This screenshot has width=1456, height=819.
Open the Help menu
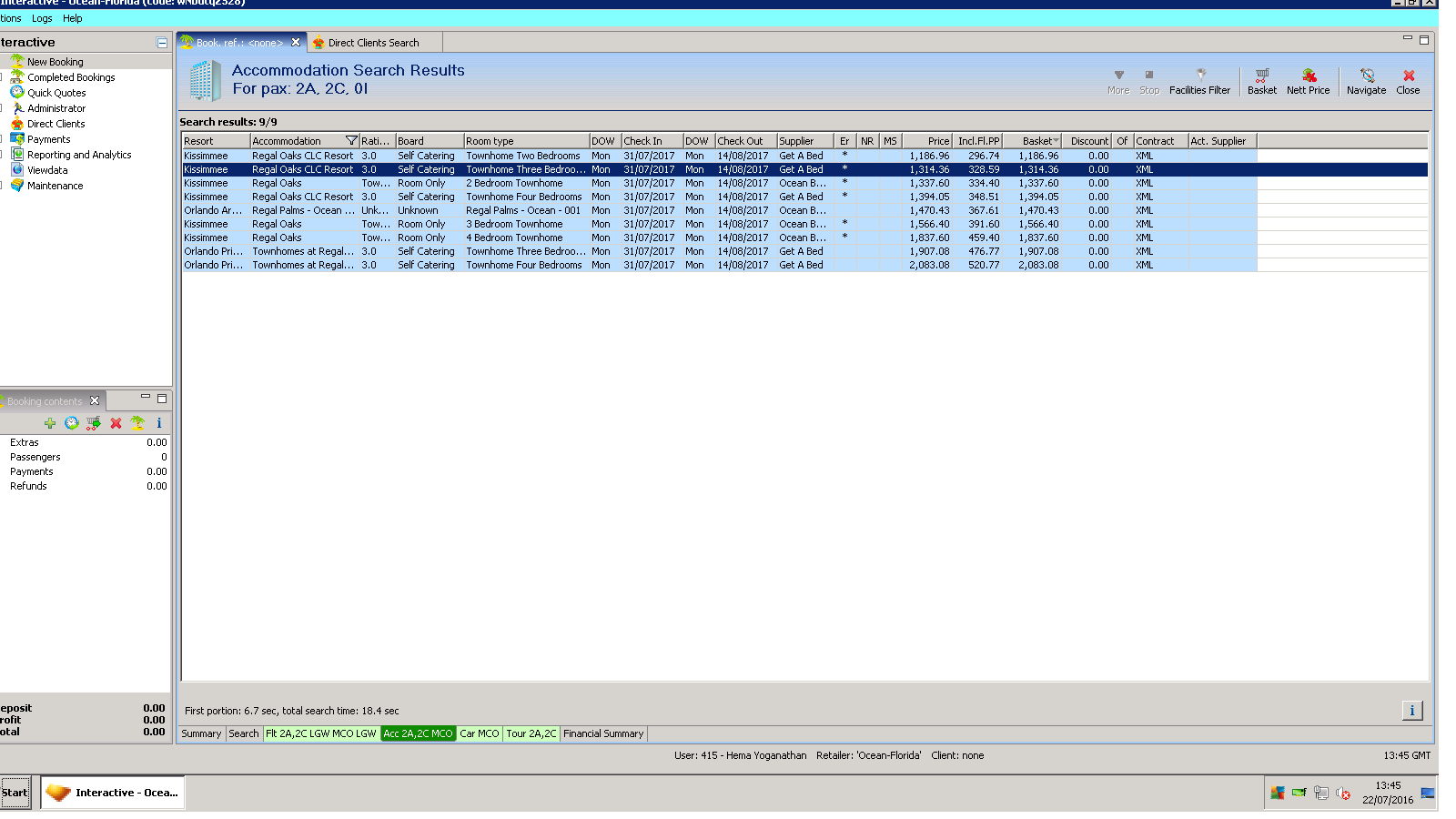click(72, 18)
